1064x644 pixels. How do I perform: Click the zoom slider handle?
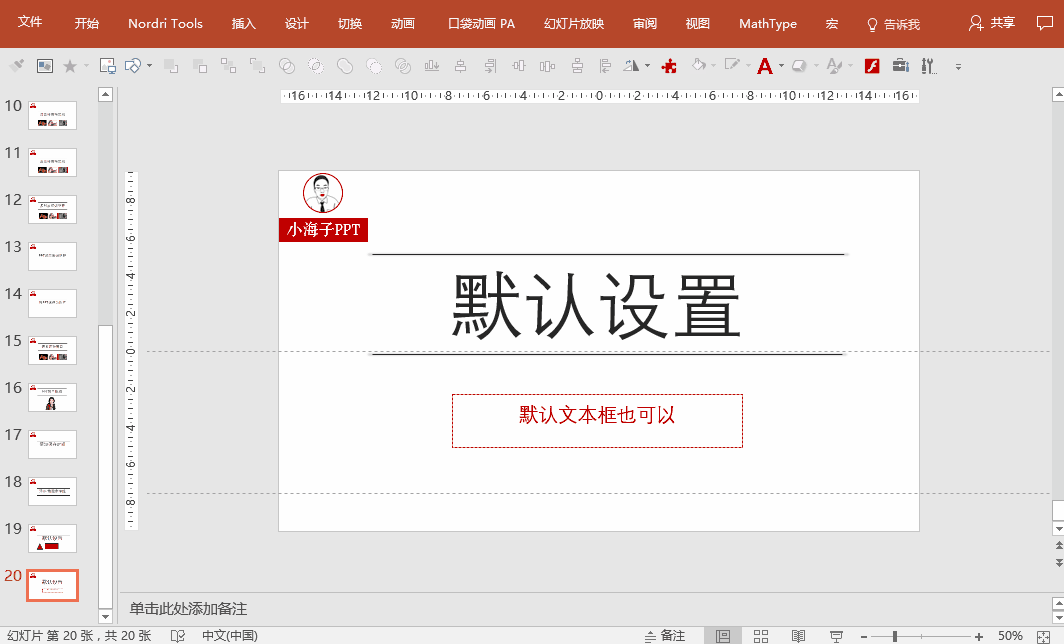(x=894, y=636)
